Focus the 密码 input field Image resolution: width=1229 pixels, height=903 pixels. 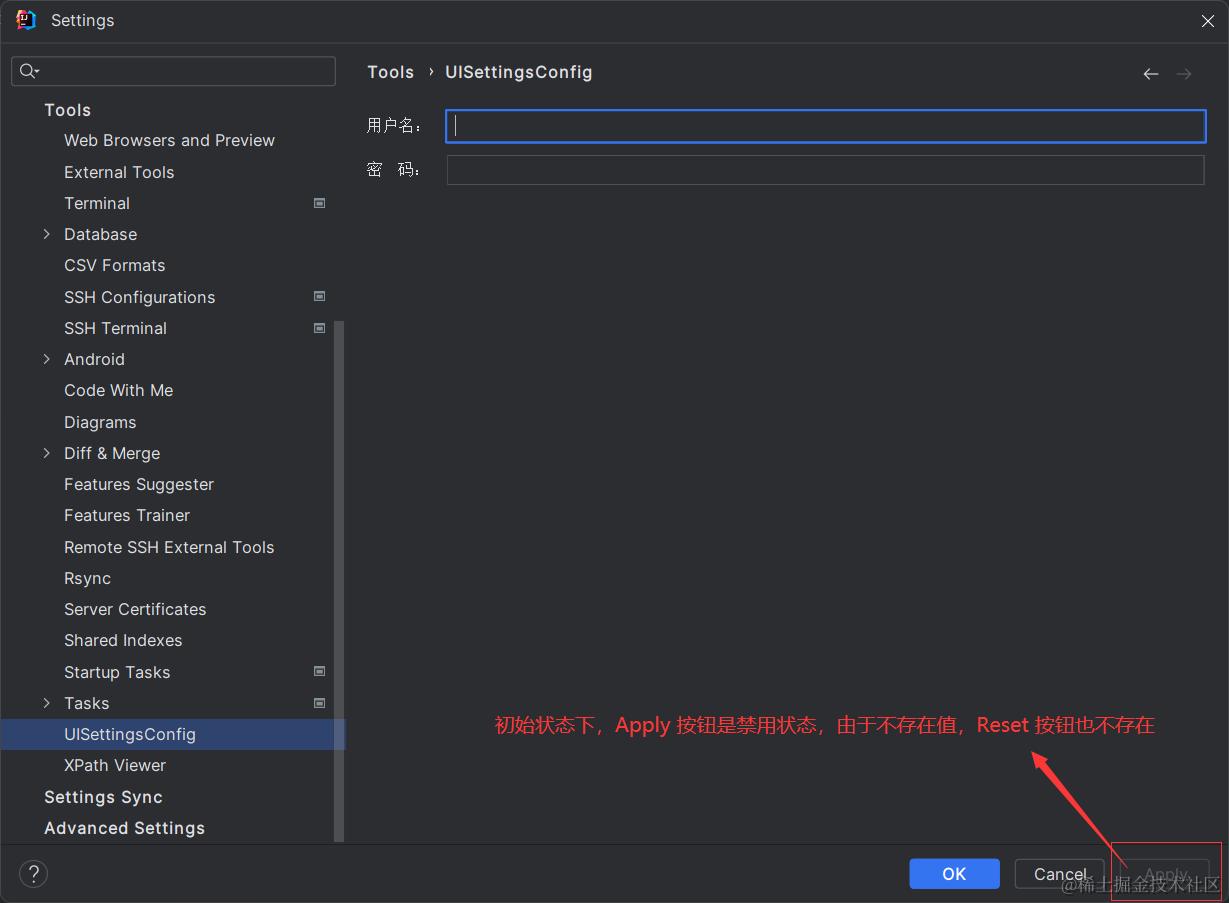point(825,170)
